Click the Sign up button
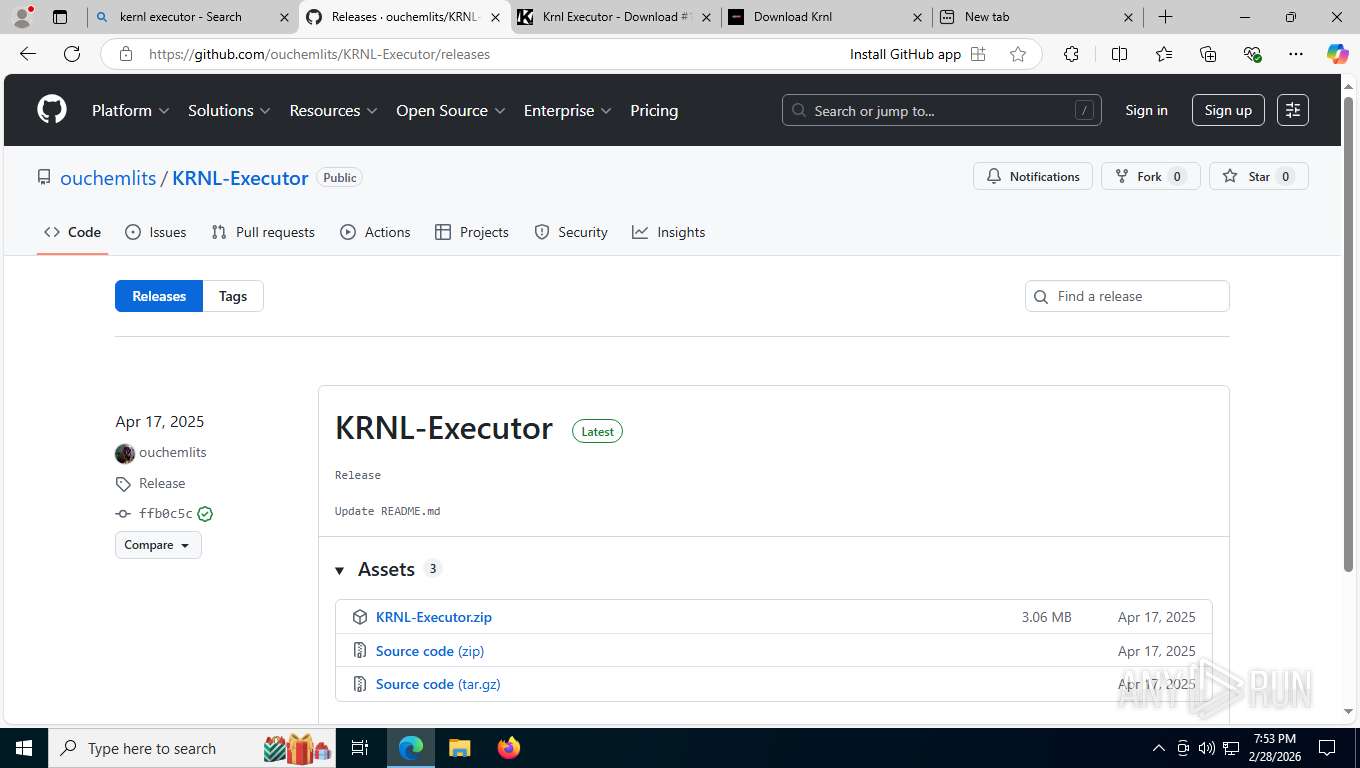Viewport: 1360px width, 768px height. (x=1228, y=110)
